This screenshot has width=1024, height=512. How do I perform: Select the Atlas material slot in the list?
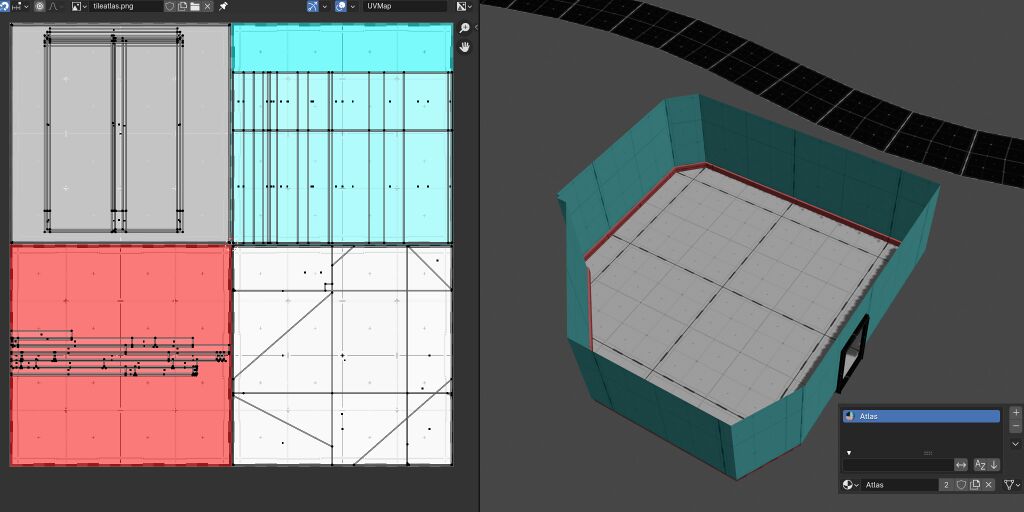point(921,416)
